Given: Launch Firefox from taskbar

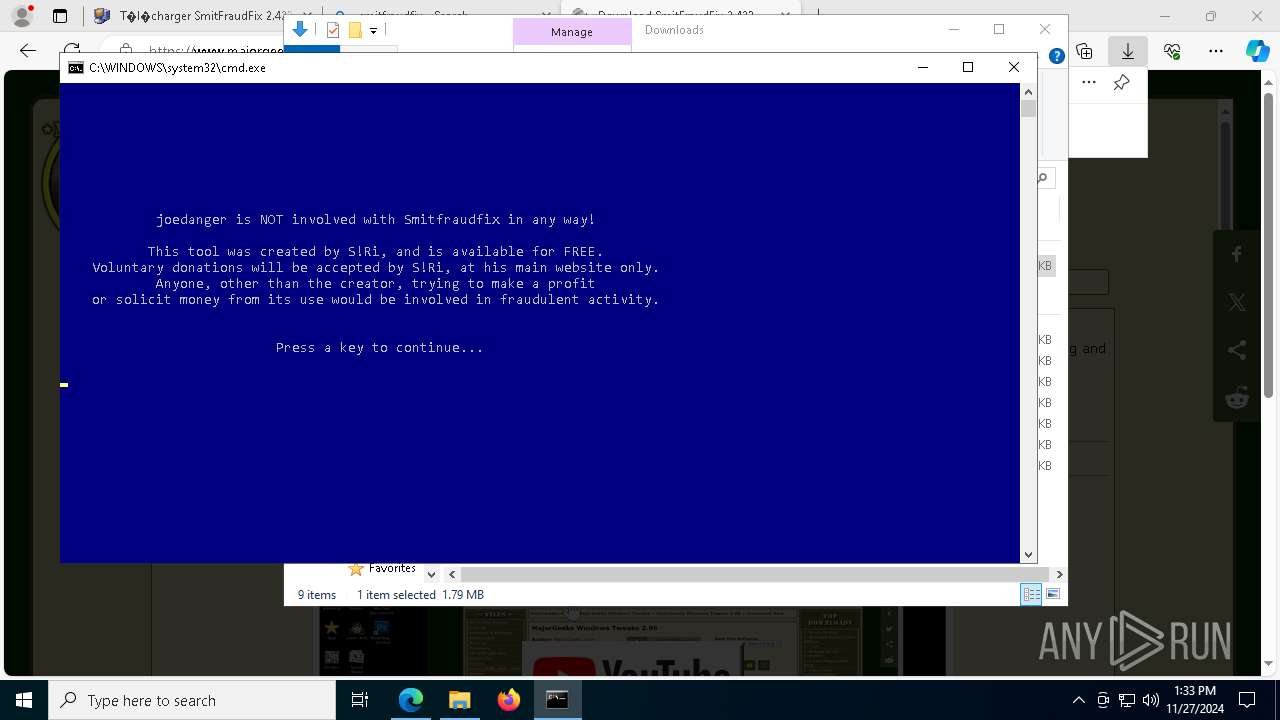Looking at the screenshot, I should [509, 700].
